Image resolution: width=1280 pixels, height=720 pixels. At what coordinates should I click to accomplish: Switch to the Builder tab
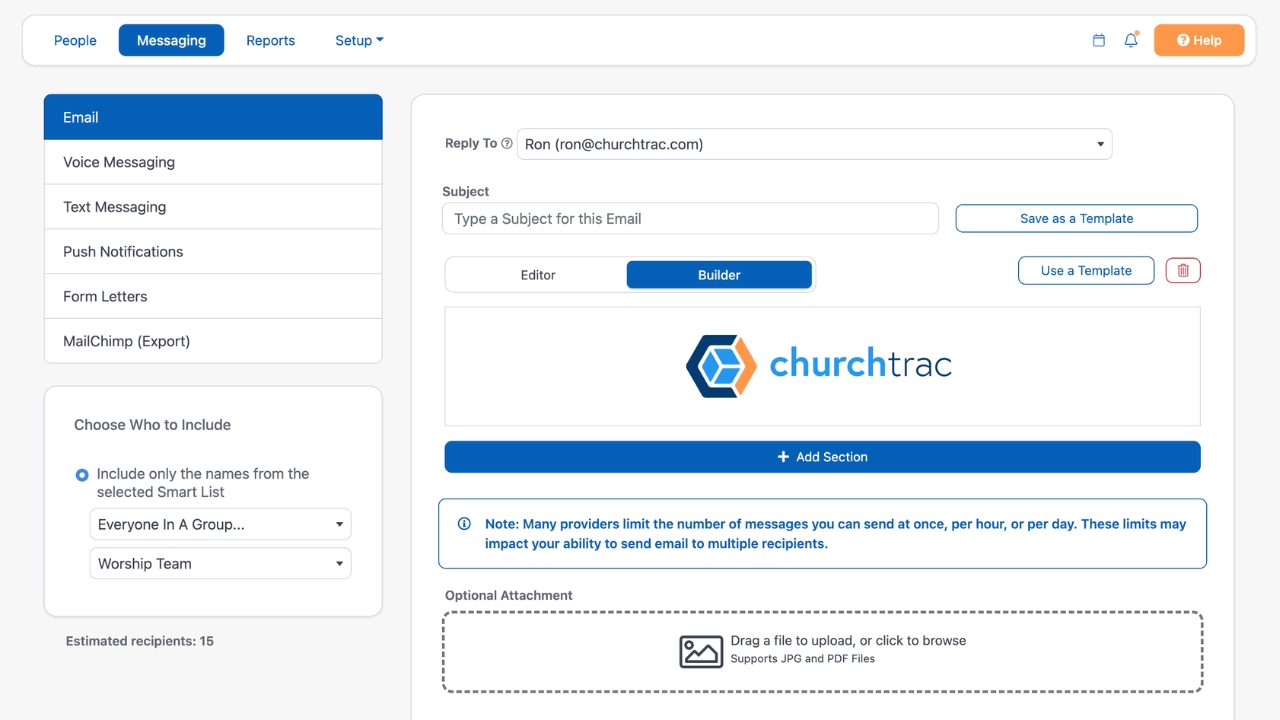[x=719, y=275]
